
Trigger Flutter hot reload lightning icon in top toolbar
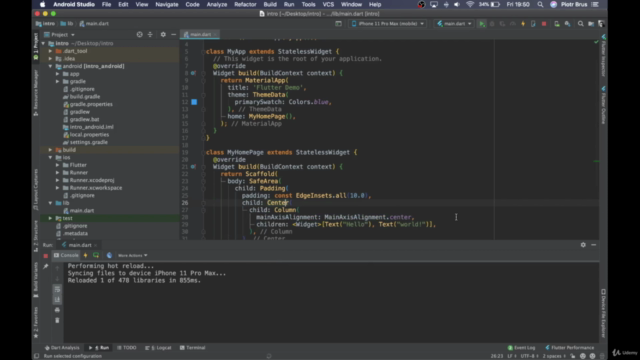pos(523,24)
